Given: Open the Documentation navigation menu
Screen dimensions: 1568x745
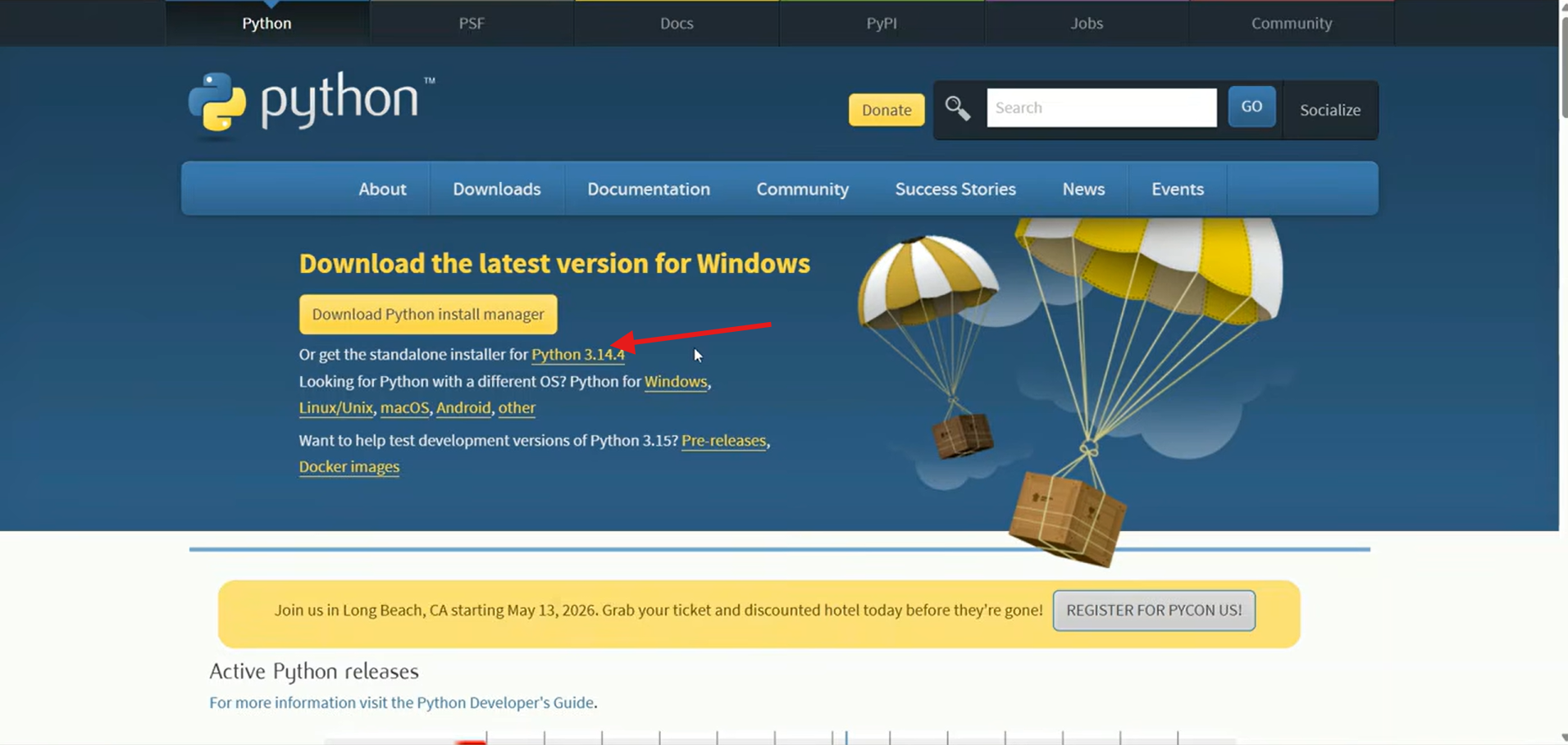Looking at the screenshot, I should click(x=649, y=189).
